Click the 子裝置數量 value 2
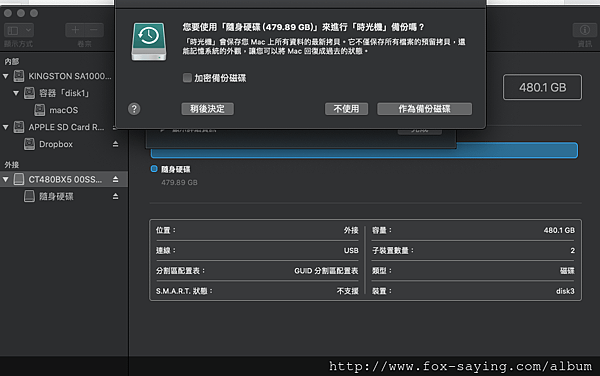The image size is (600, 376). coord(572,251)
